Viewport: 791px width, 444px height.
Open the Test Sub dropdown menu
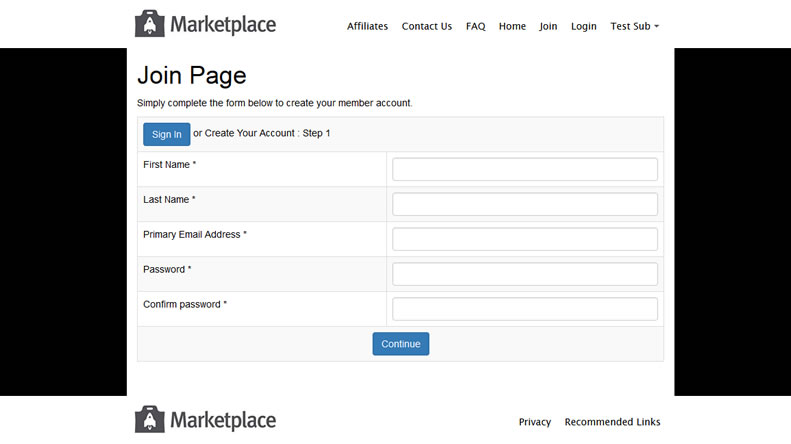pos(634,27)
